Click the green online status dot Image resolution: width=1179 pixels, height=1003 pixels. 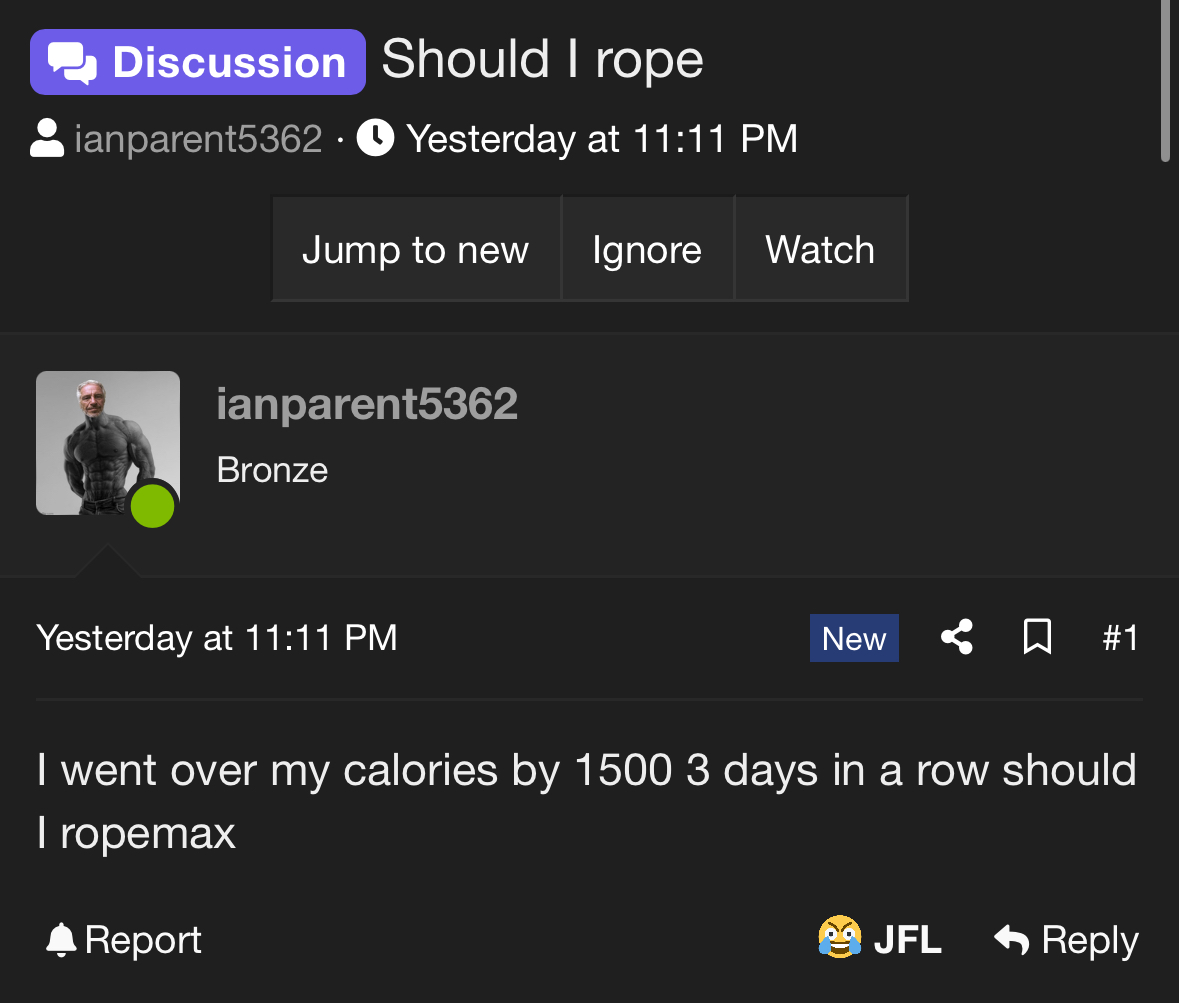click(152, 506)
